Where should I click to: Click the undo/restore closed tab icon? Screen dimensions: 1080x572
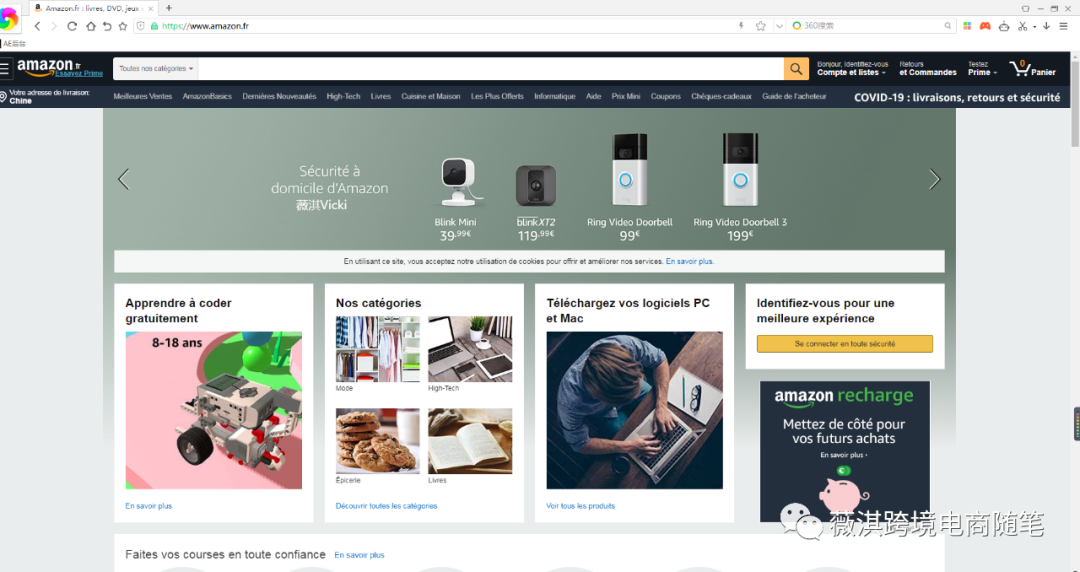pos(107,26)
